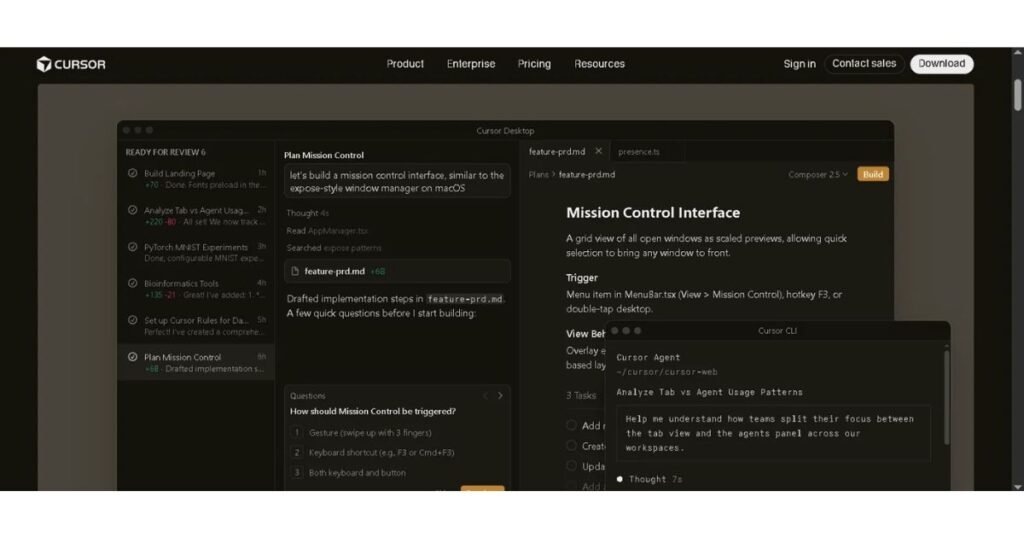The width and height of the screenshot is (1024, 538).
Task: Click 'Analyze Tab vs Agent Usage Patterns' in CLI
Action: [x=709, y=392]
